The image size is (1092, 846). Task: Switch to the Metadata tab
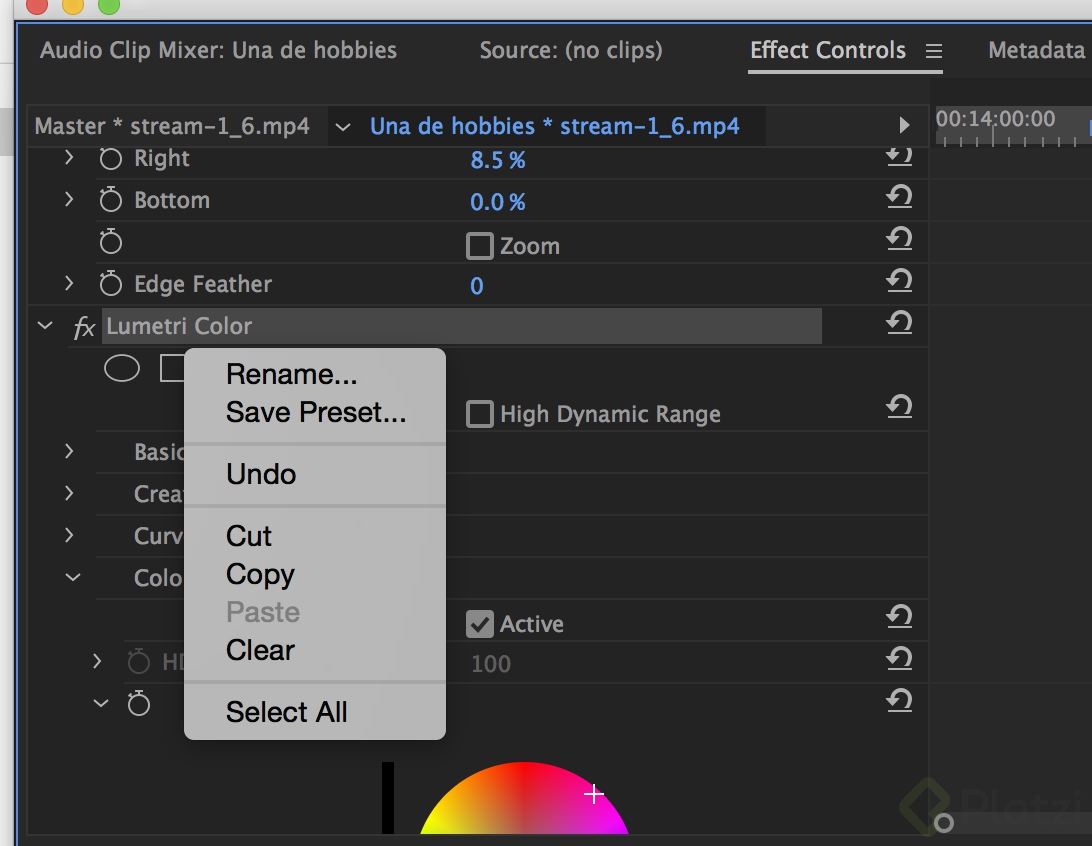point(1036,50)
